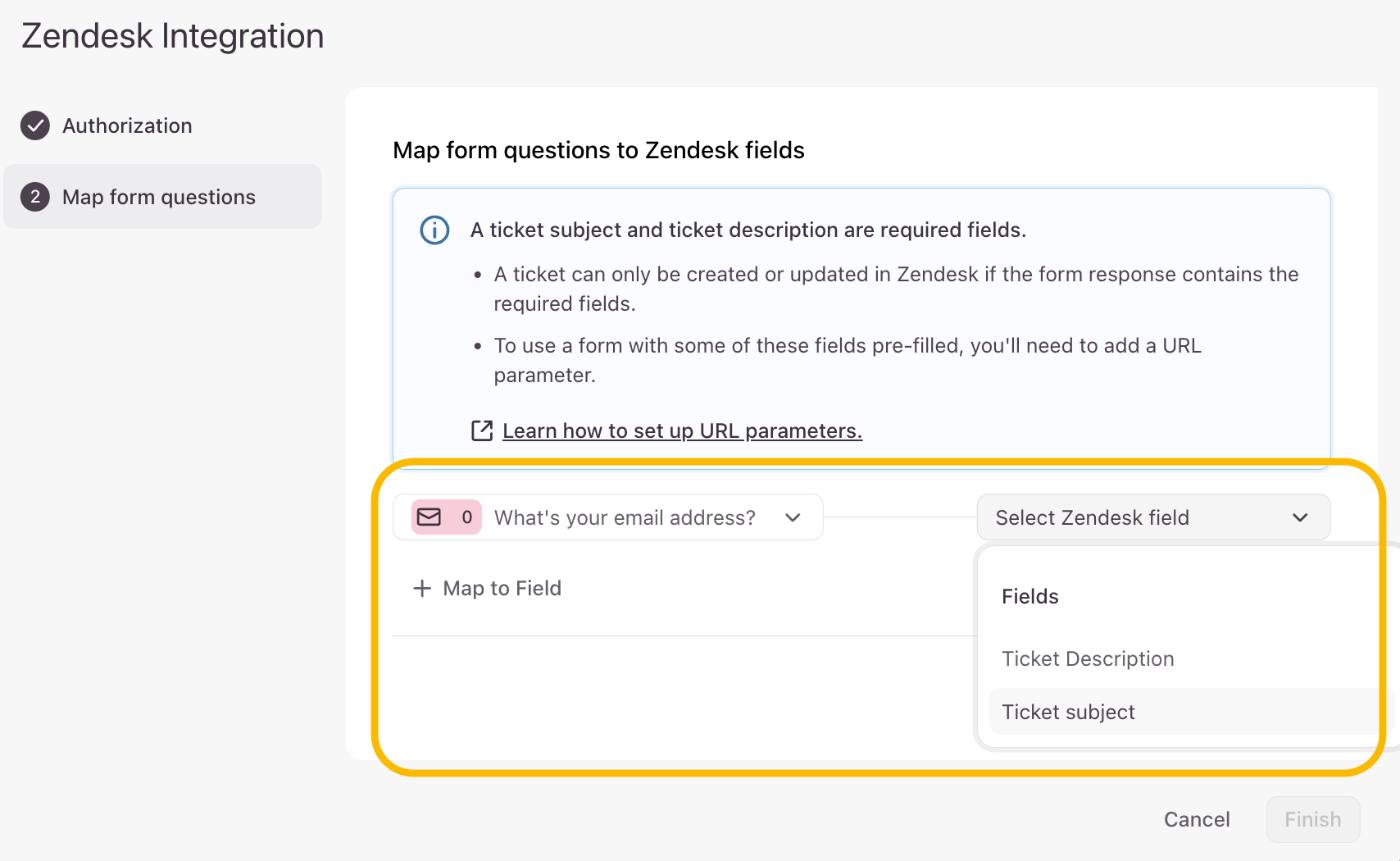
Task: Choose Ticket subject from the fields list
Action: 1068,712
